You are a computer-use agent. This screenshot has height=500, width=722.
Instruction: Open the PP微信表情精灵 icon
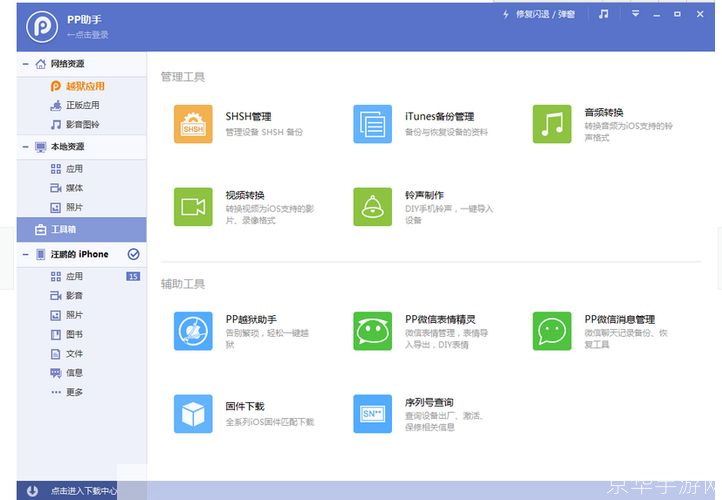coord(373,331)
